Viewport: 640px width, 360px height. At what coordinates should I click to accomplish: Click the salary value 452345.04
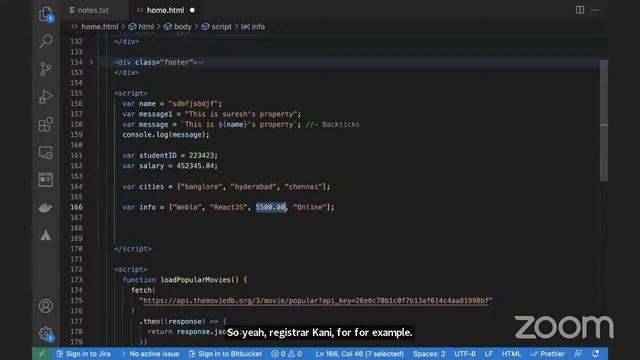point(195,166)
